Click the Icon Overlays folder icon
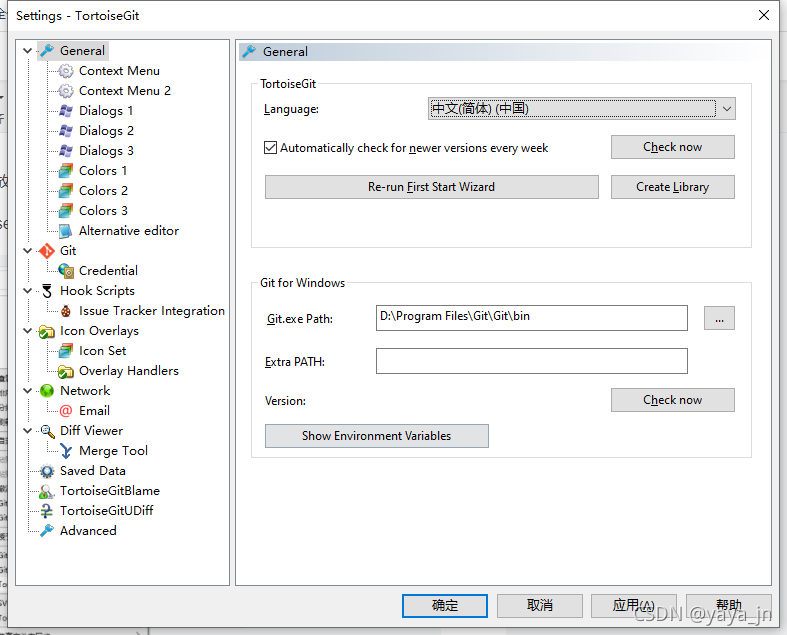787x635 pixels. coord(47,331)
